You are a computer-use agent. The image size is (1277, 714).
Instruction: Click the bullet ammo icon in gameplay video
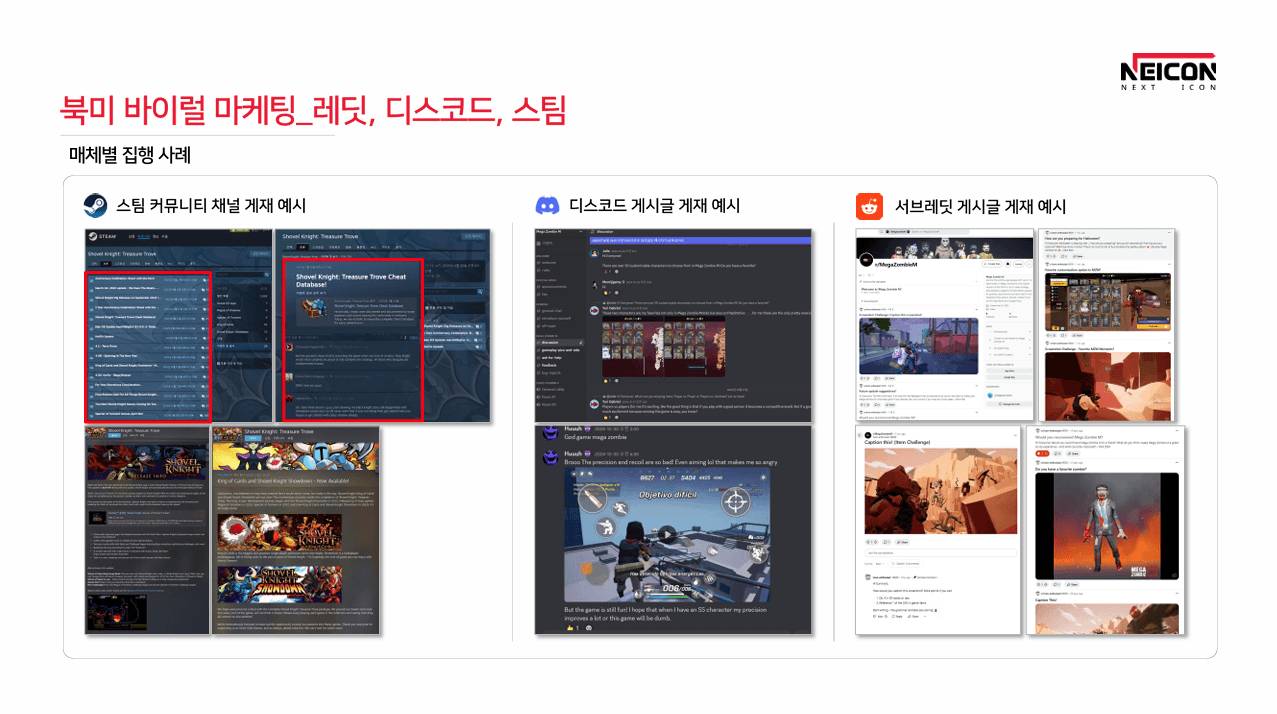tap(592, 499)
